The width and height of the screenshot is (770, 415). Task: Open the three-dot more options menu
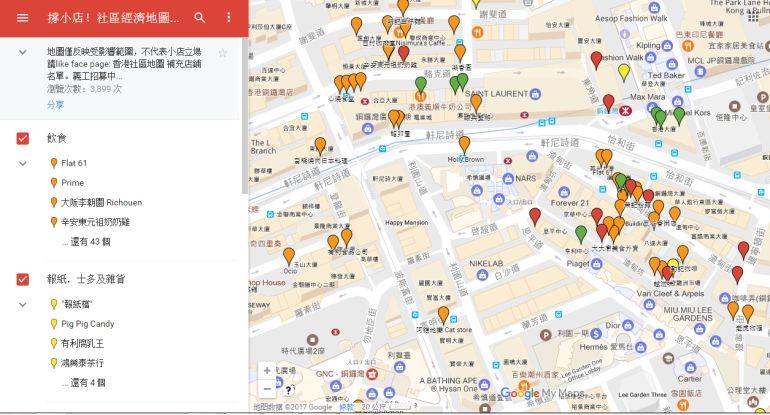pyautogui.click(x=228, y=18)
